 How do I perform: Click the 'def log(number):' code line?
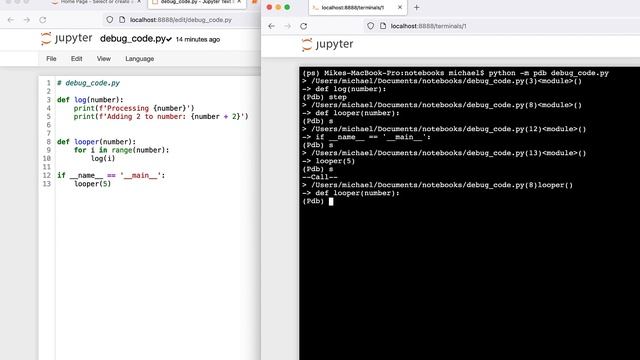click(90, 100)
